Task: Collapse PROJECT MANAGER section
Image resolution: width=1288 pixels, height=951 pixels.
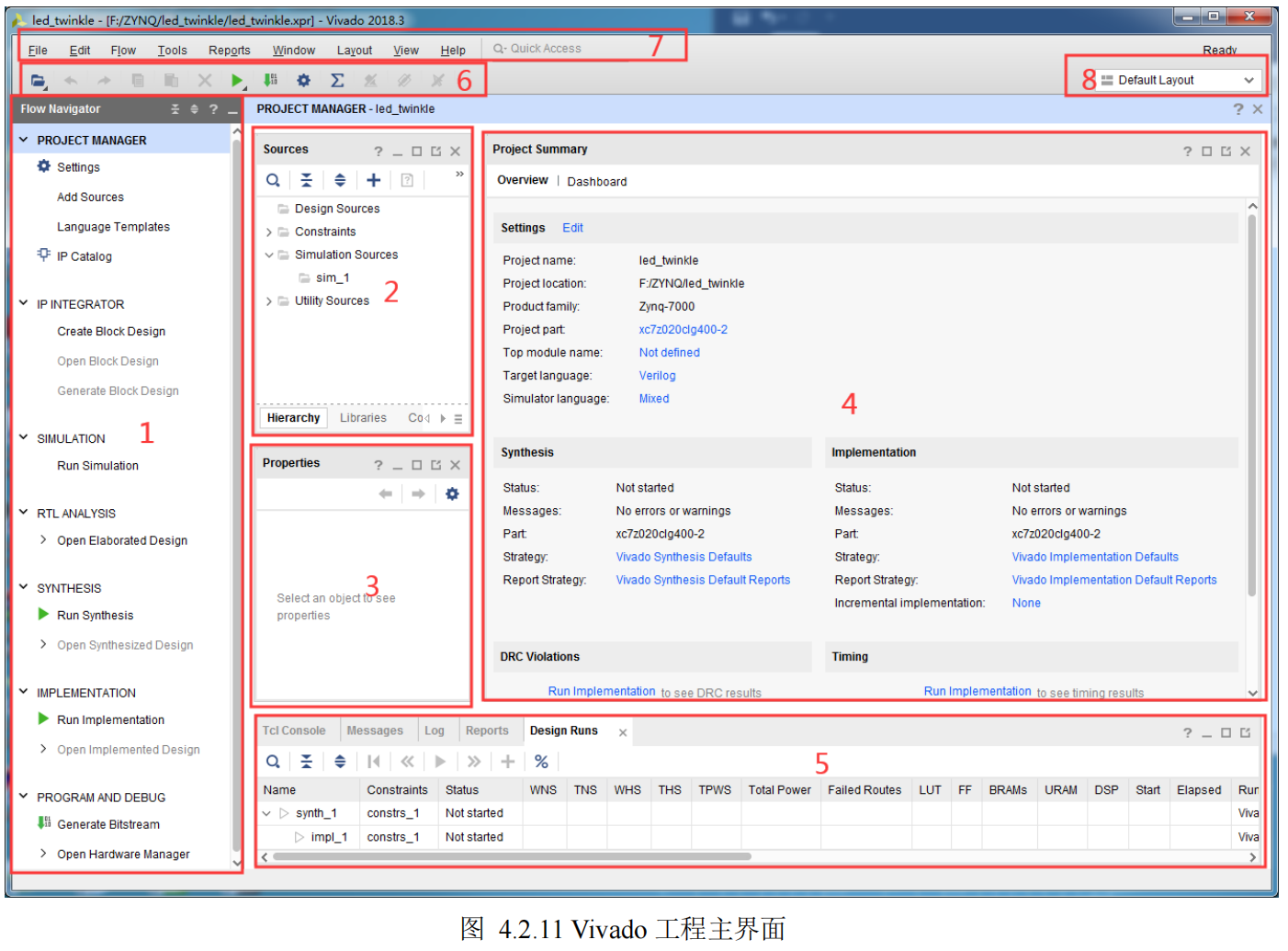Action: coord(24,140)
